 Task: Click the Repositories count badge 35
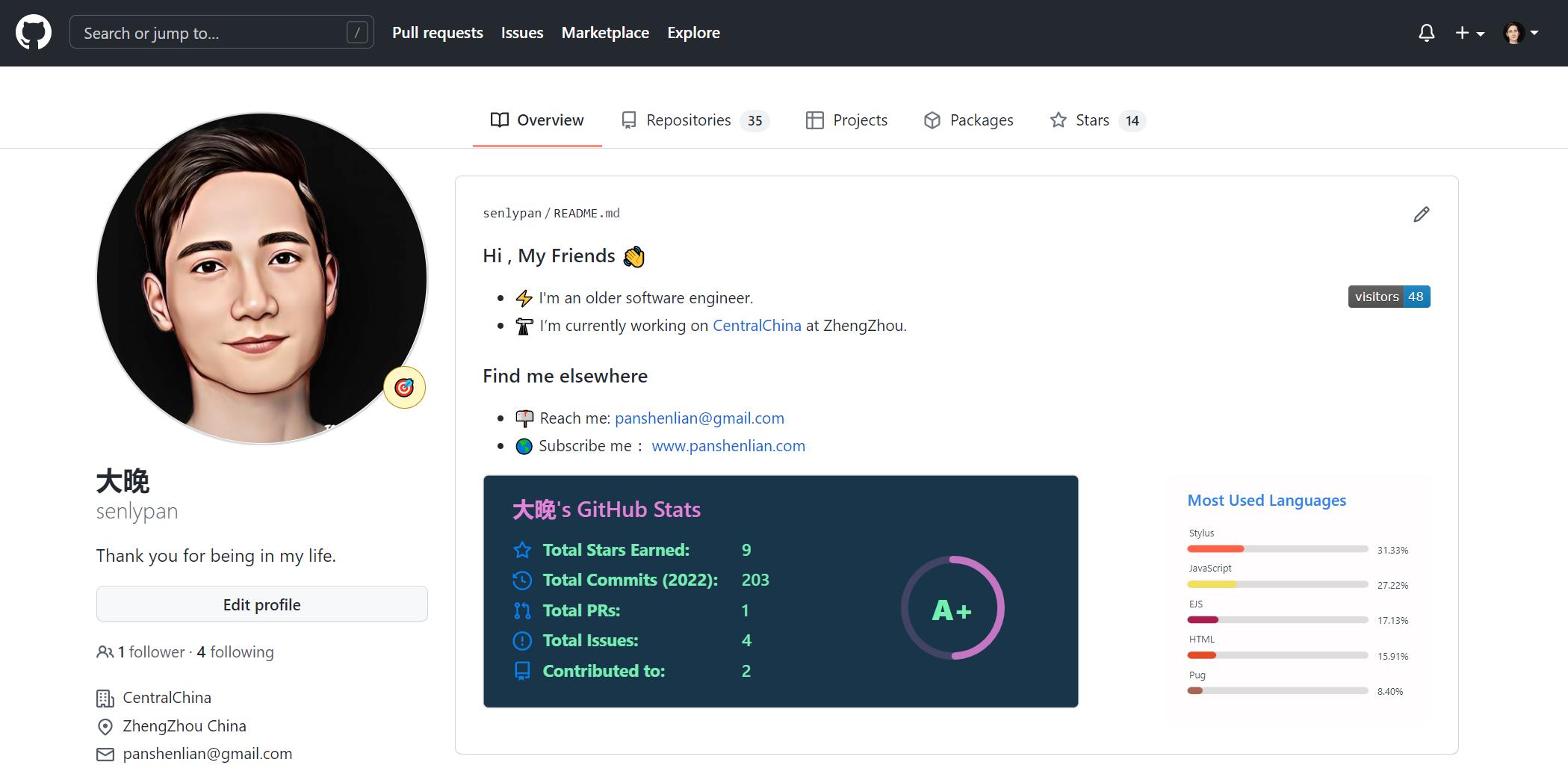click(754, 121)
